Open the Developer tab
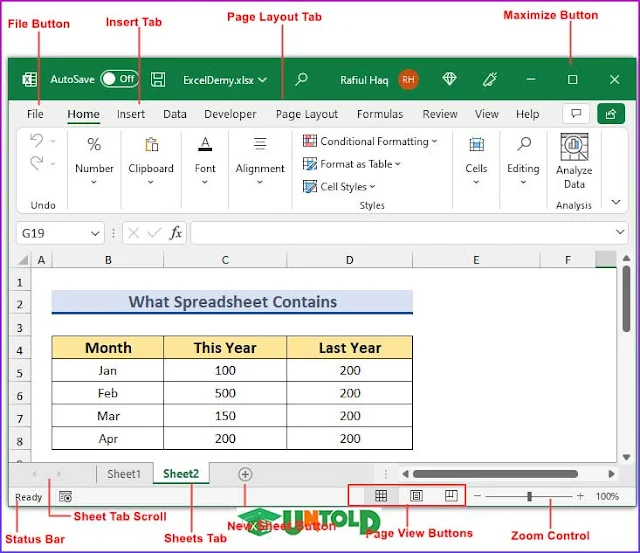 [x=230, y=114]
